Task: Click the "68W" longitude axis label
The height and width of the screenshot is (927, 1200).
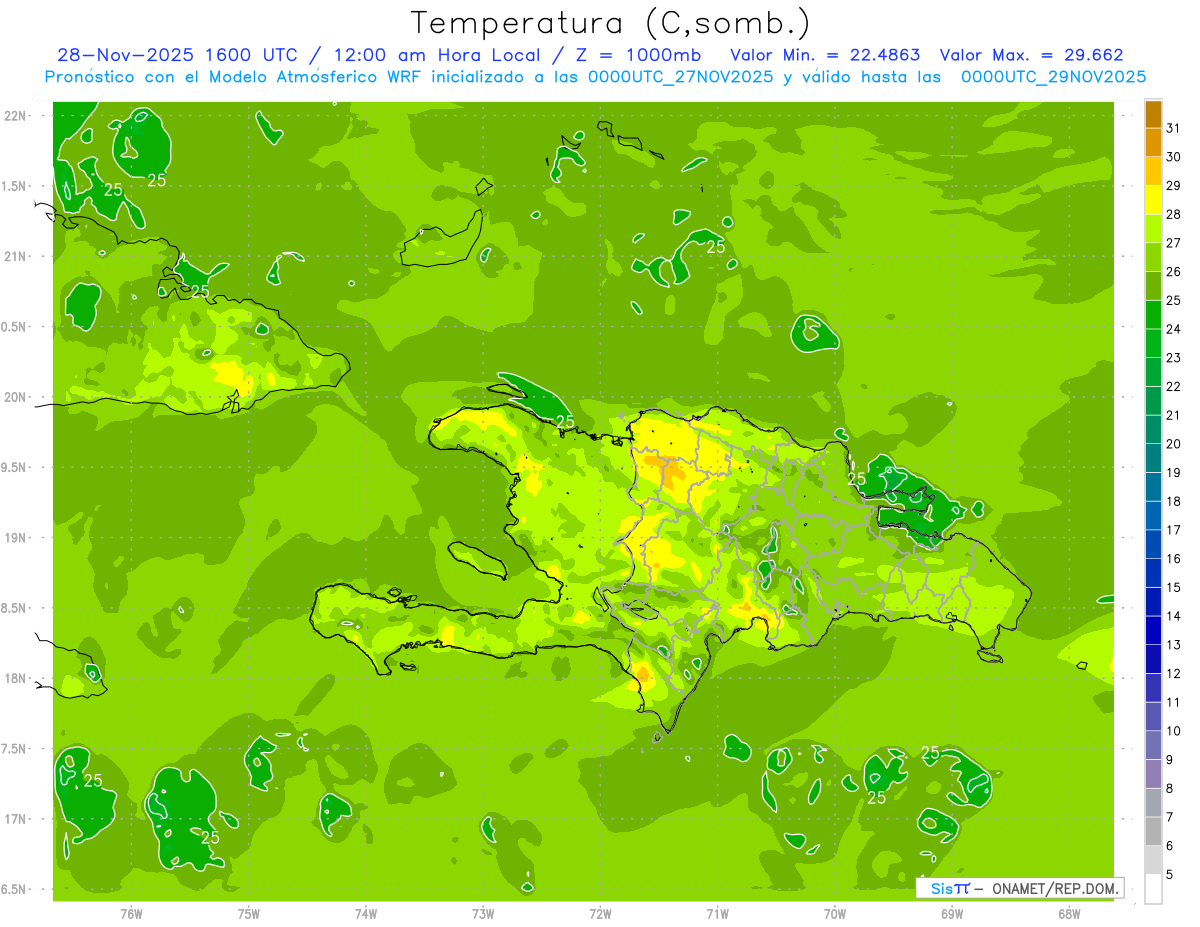Action: click(1069, 914)
